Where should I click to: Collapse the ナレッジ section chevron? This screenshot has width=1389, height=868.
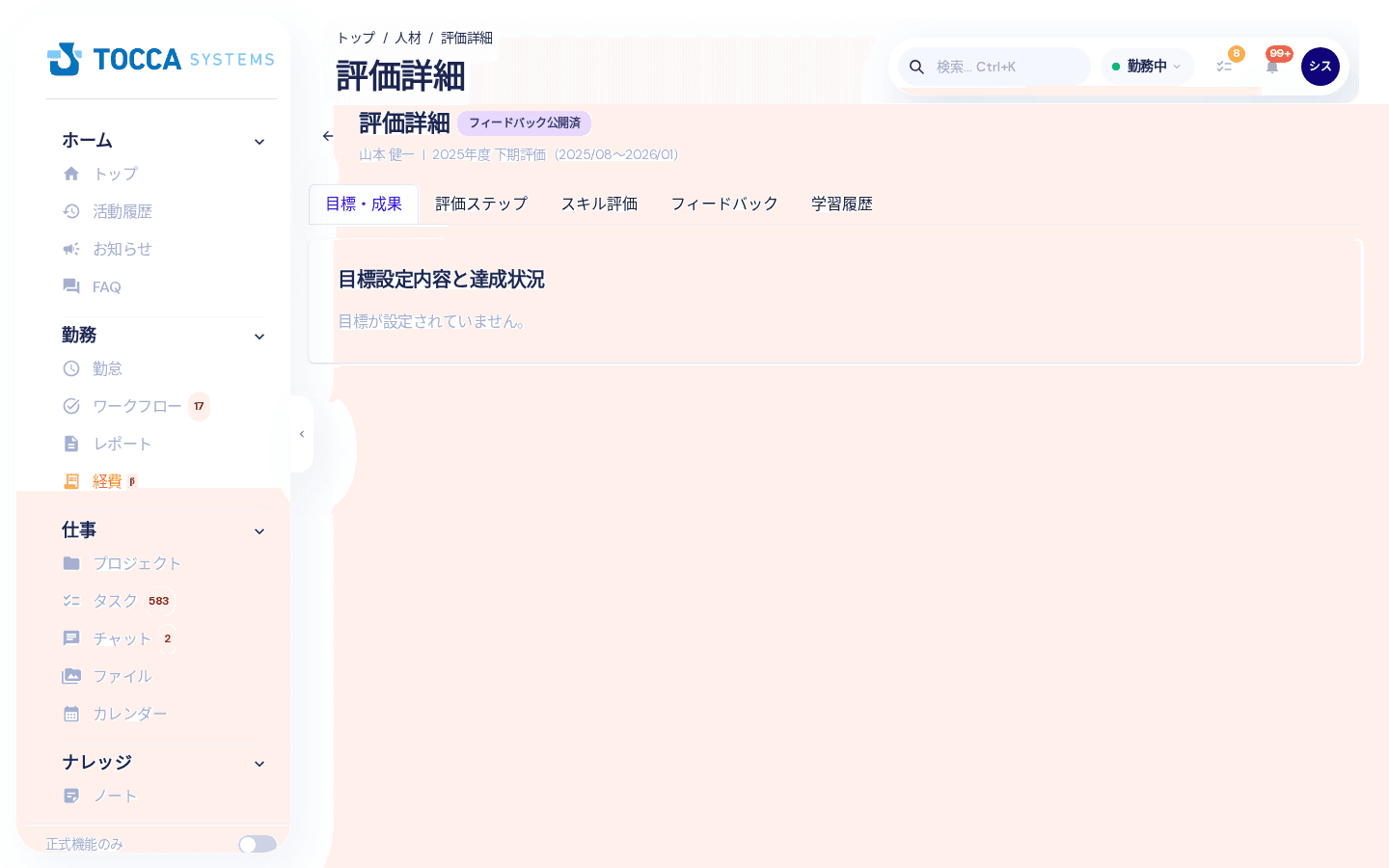tap(259, 764)
